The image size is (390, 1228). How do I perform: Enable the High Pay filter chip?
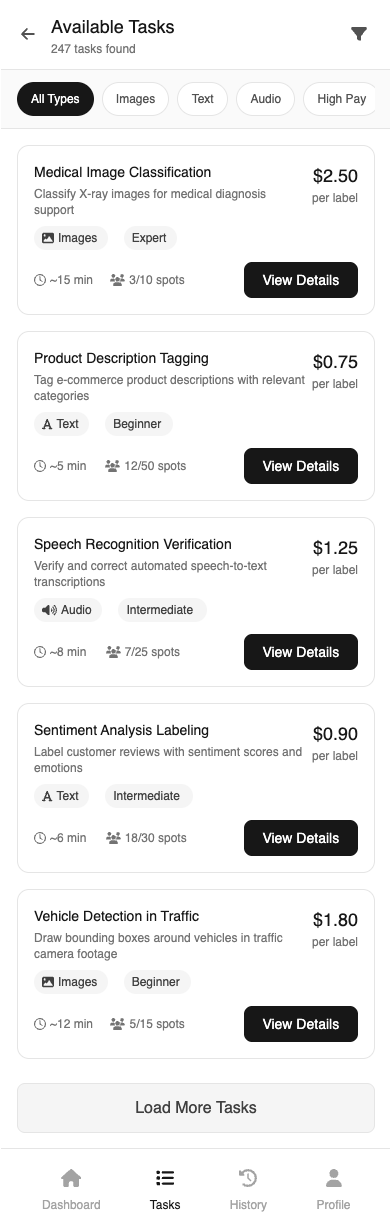(x=340, y=99)
